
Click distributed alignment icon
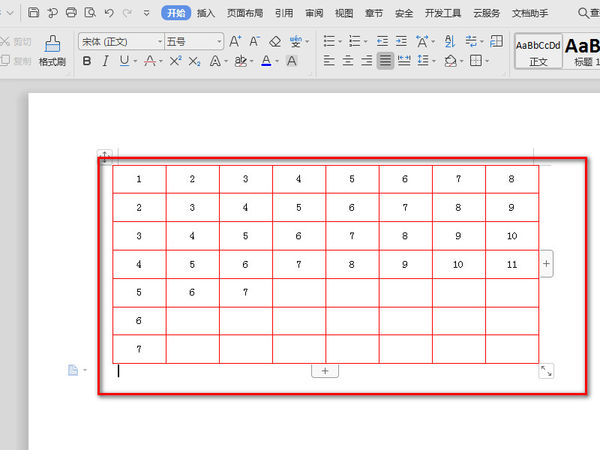(404, 60)
